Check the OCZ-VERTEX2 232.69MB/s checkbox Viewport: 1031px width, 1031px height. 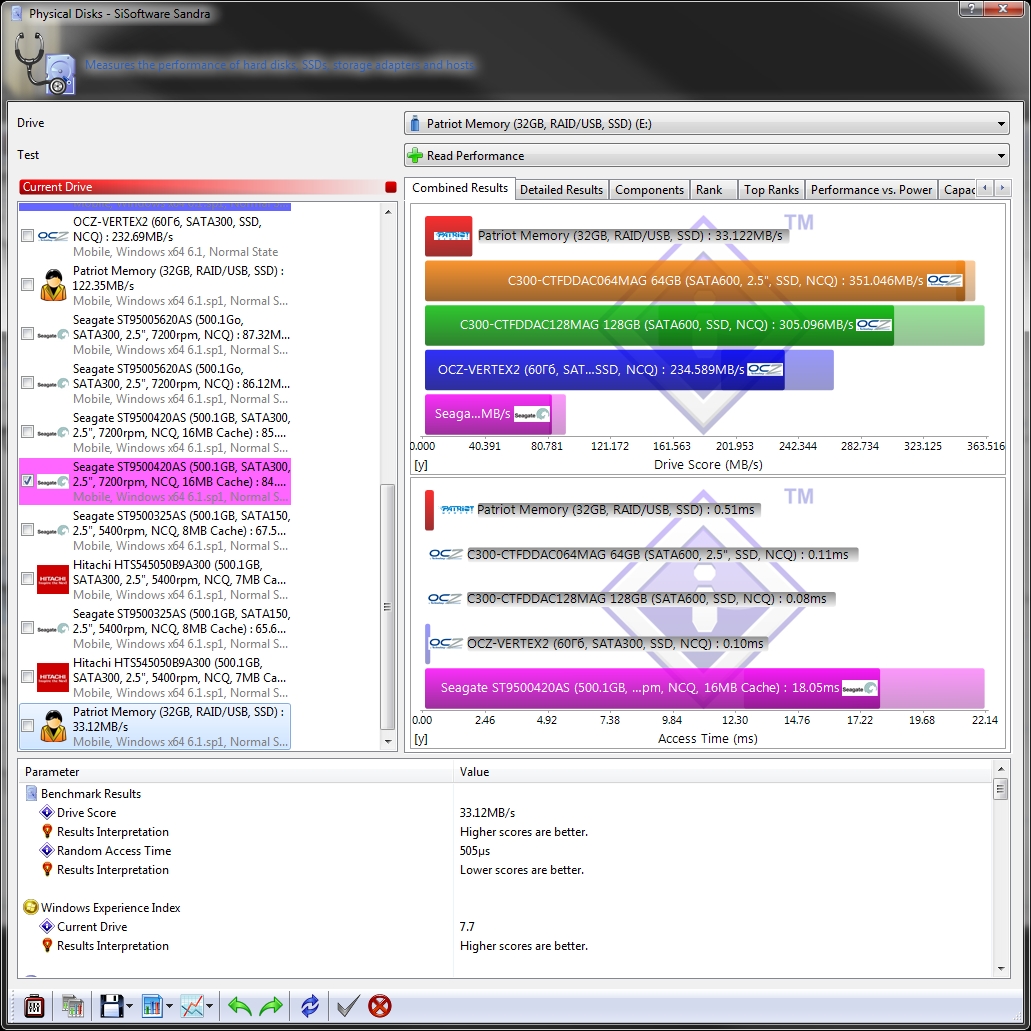tap(27, 236)
